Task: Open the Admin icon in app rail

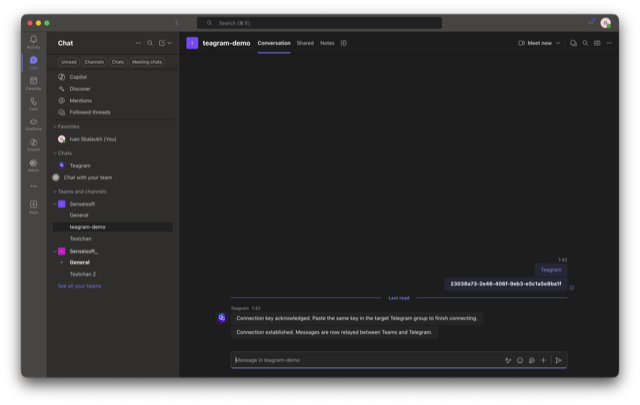Action: pyautogui.click(x=33, y=165)
